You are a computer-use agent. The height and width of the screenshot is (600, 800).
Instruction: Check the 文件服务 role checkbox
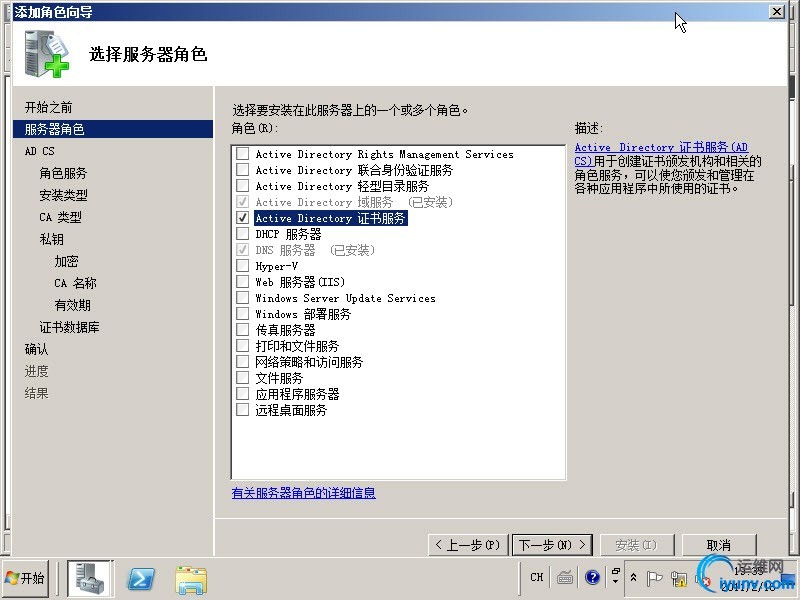click(x=243, y=378)
